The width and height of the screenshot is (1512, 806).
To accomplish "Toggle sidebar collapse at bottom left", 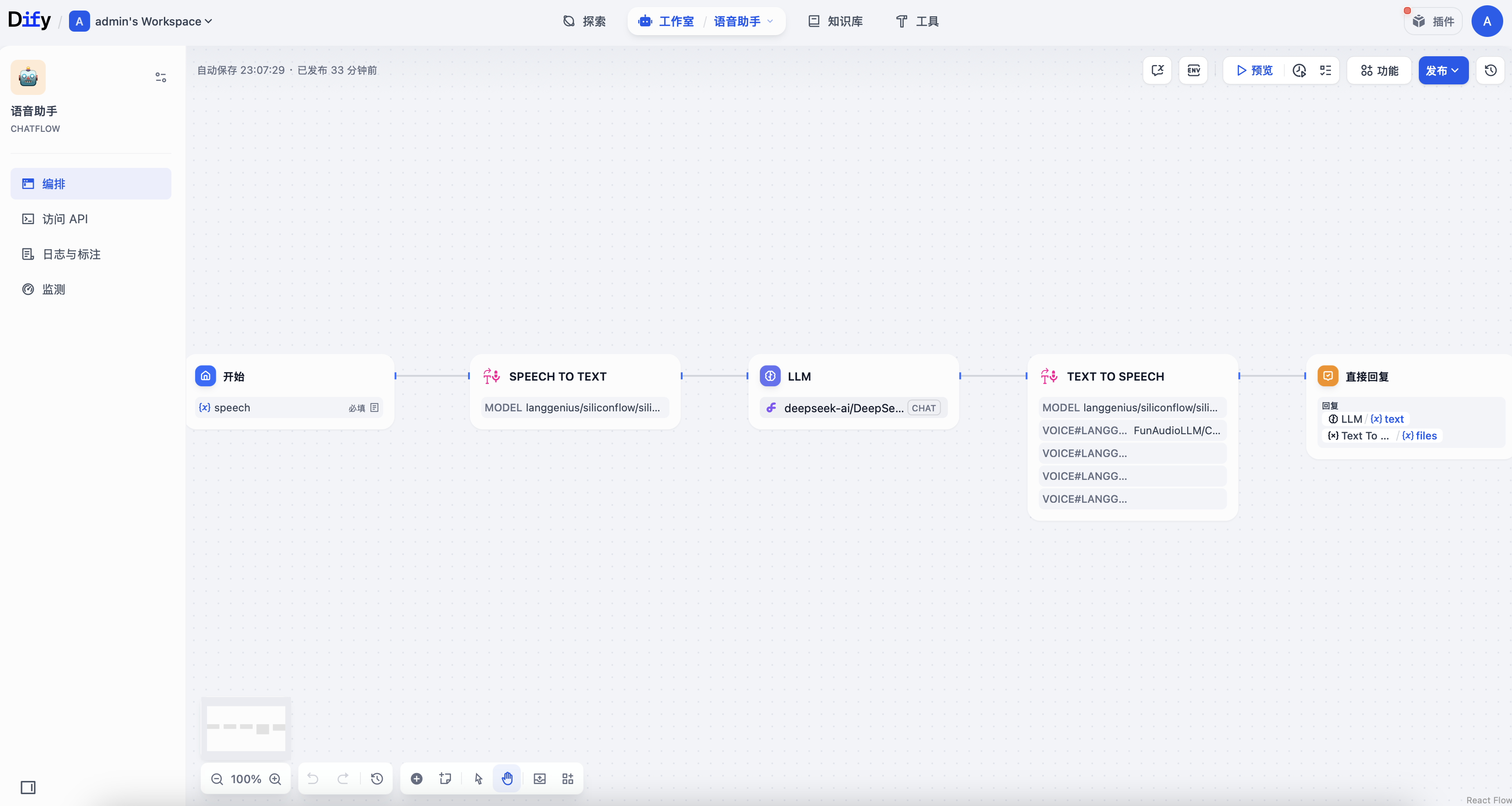I will pos(28,787).
